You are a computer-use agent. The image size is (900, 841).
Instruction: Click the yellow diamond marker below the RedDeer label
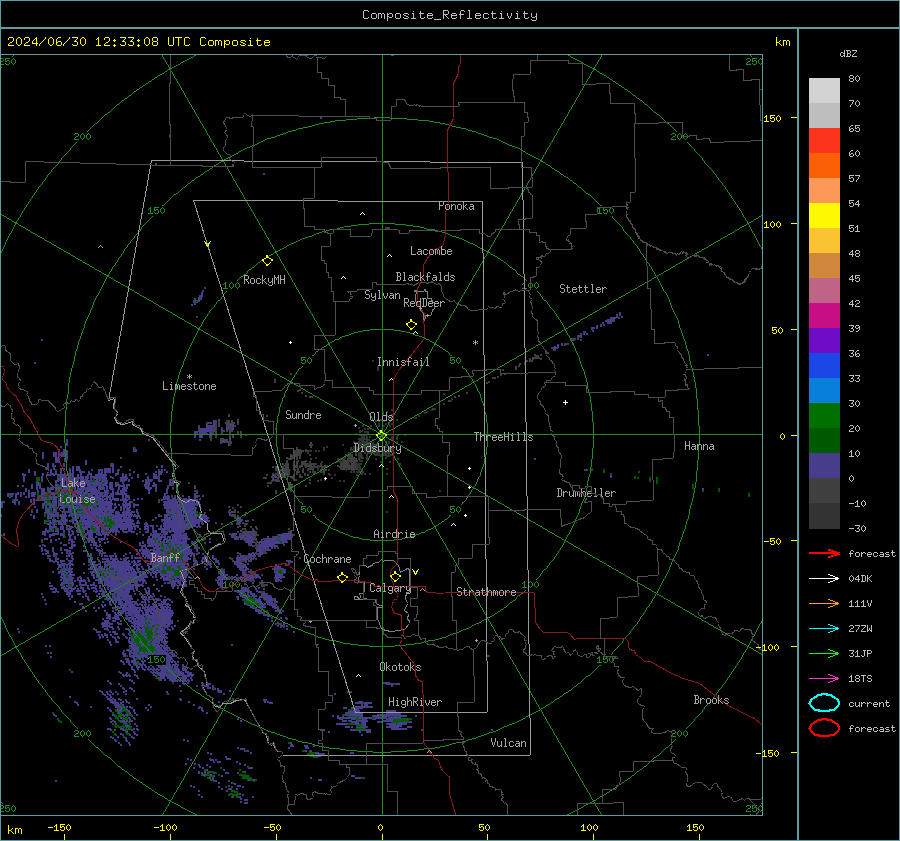(411, 325)
